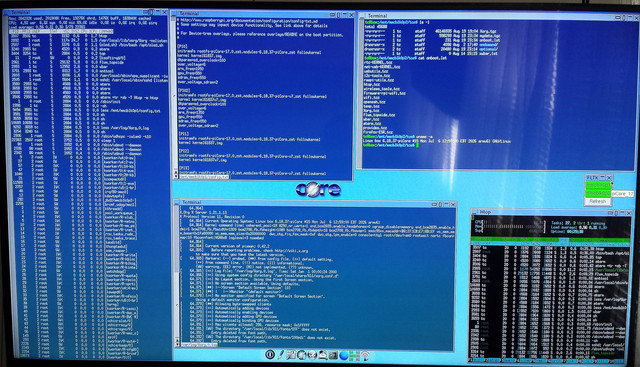Click "over_voltage_sdram=2" under the PI0 section
Image resolution: width=640 pixels, height=367 pixels.
tap(198, 82)
